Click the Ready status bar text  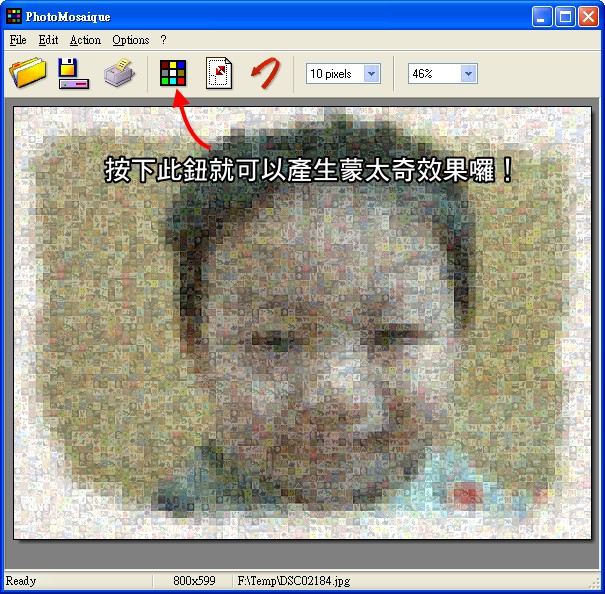point(21,580)
